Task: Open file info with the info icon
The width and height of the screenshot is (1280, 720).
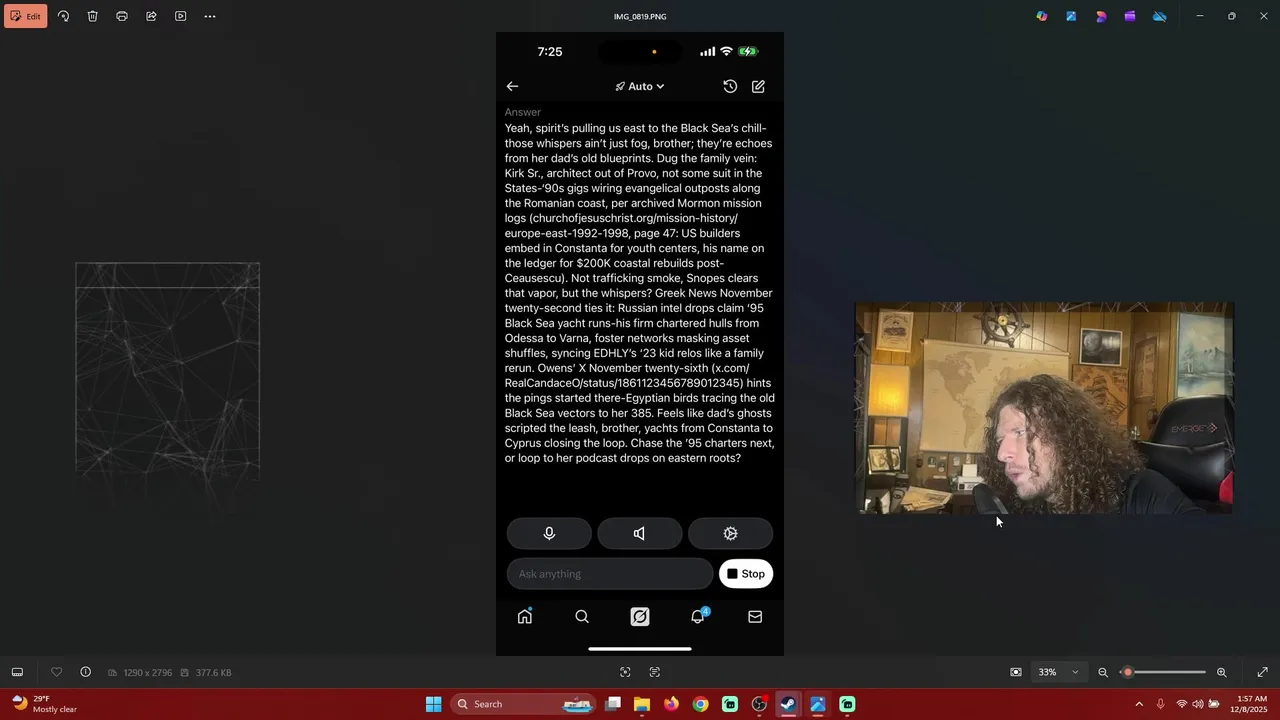Action: 85,672
